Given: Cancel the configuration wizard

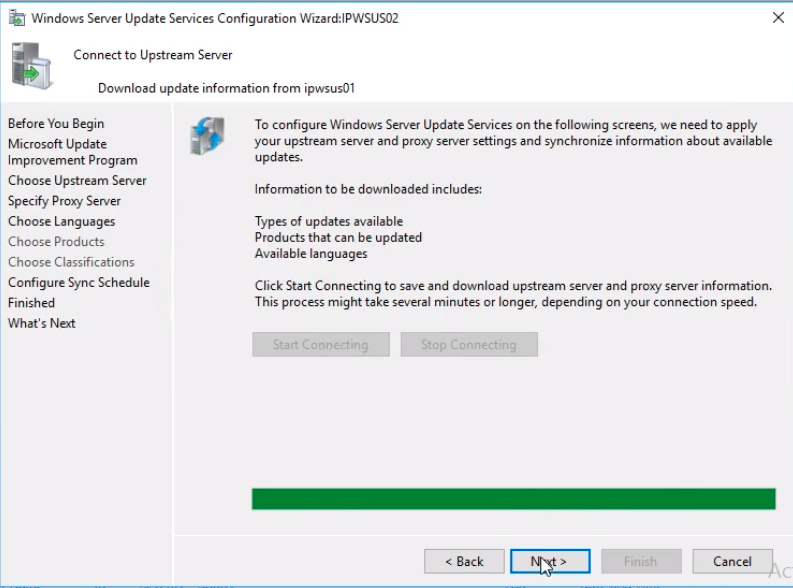Looking at the screenshot, I should point(732,561).
